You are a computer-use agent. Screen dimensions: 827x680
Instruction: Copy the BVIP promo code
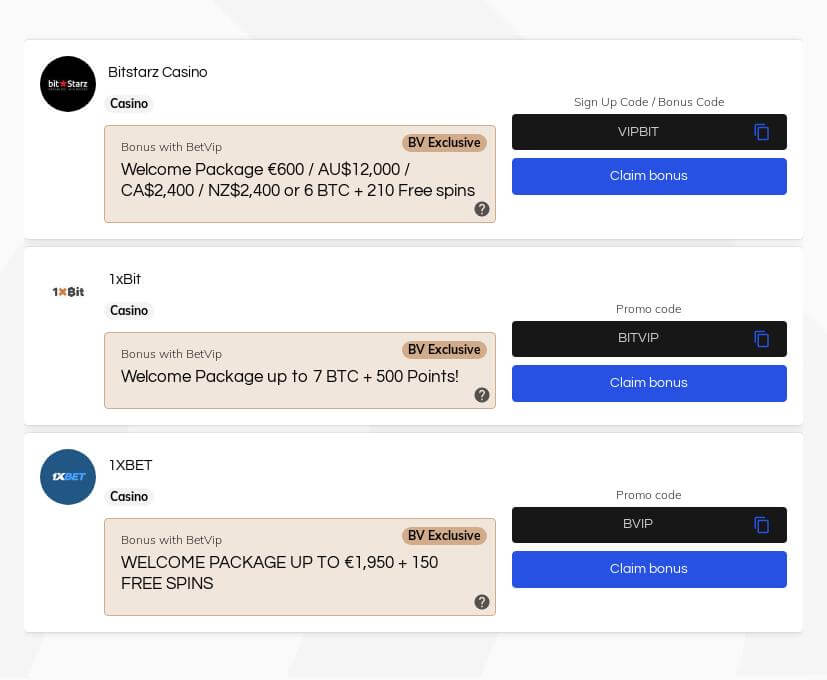(x=762, y=525)
